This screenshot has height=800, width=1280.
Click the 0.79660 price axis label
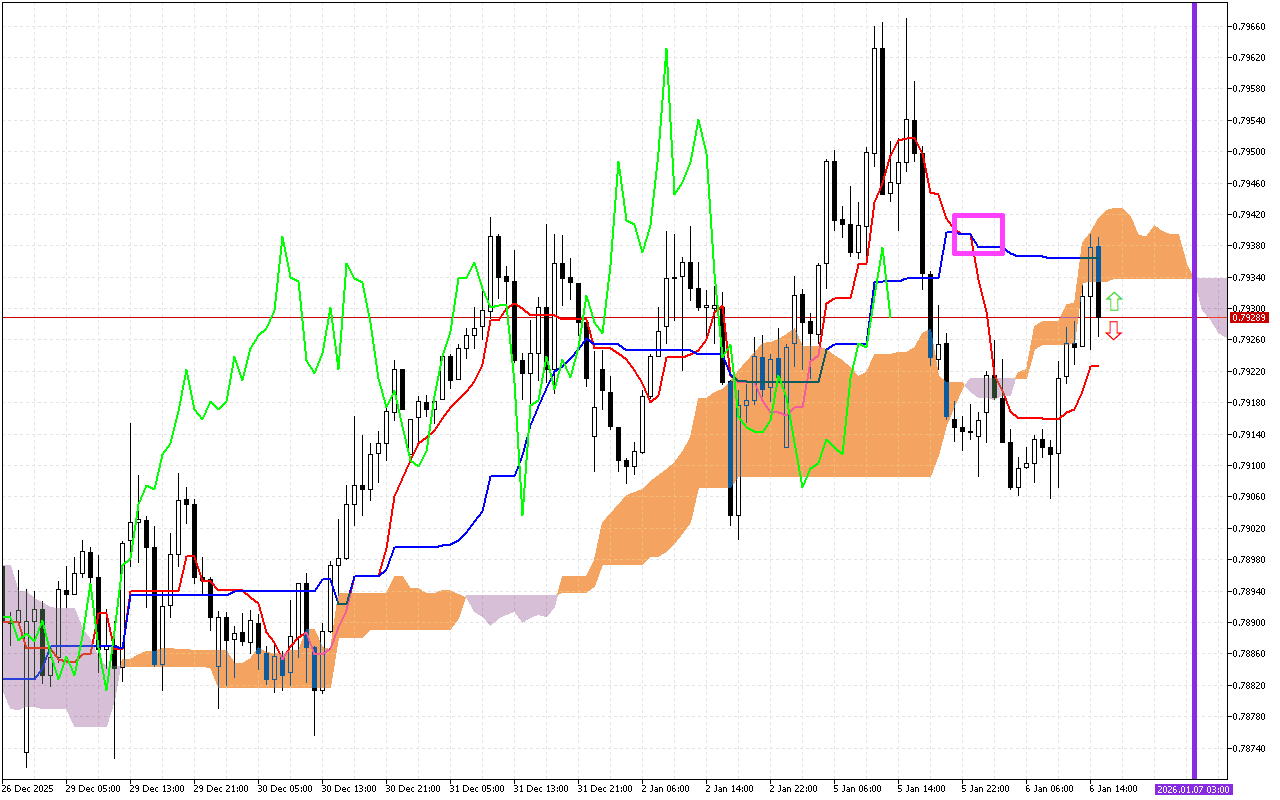[1250, 26]
